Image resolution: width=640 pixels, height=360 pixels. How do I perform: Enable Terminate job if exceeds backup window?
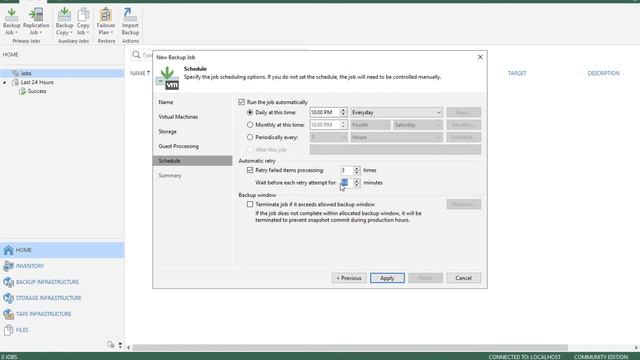coord(250,204)
